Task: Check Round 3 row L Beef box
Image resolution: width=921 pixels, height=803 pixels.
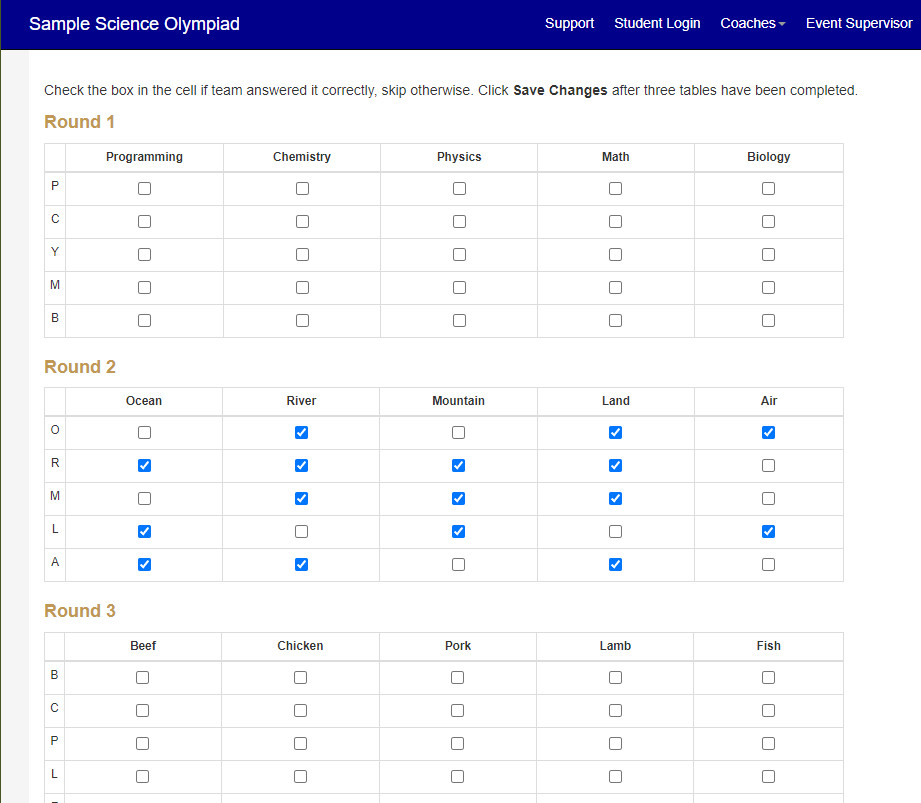Action: [143, 776]
